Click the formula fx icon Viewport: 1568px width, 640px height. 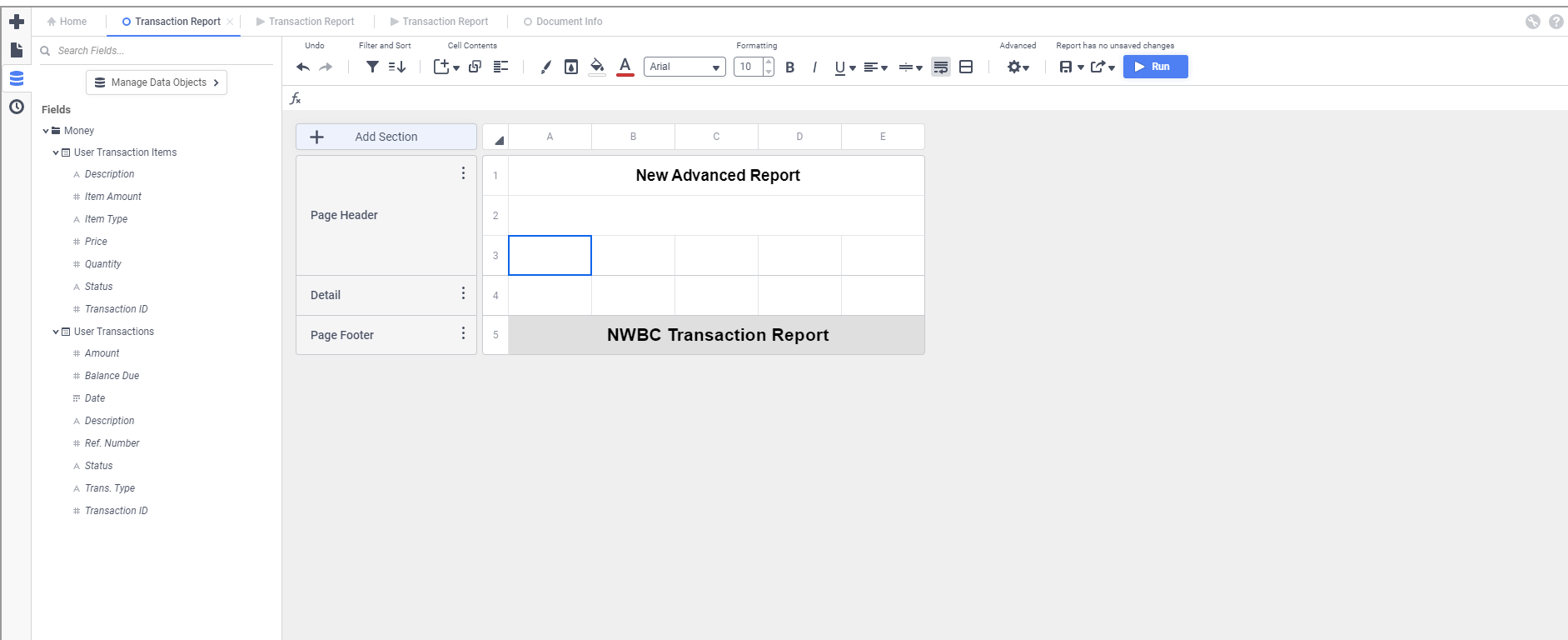pyautogui.click(x=296, y=98)
